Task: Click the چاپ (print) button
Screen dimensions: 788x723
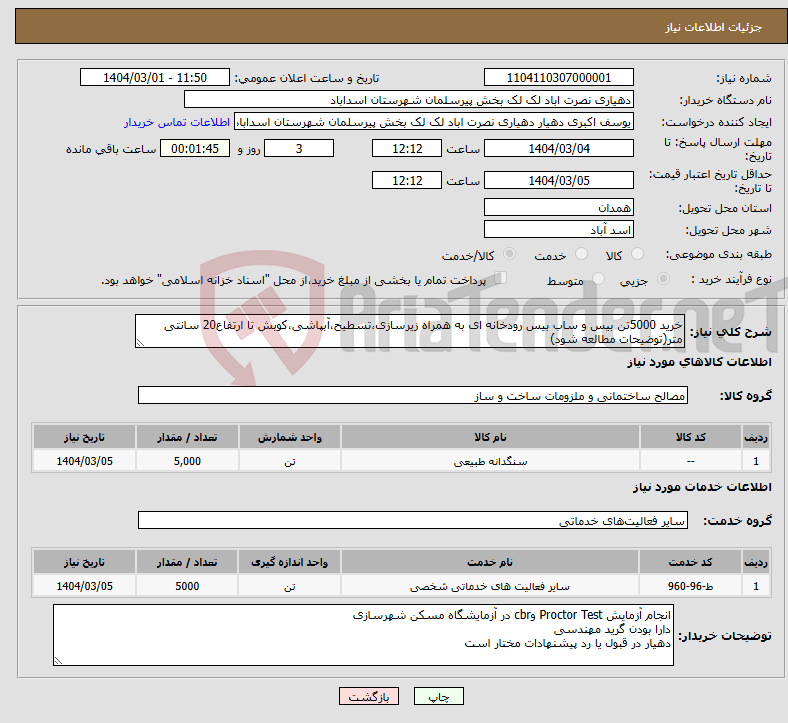Action: coord(438,696)
